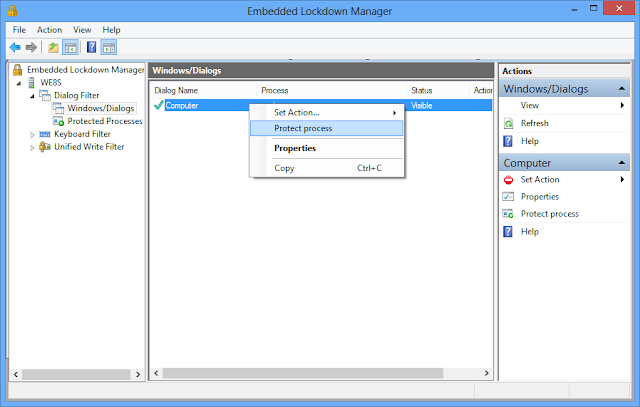Viewport: 640px width, 407px height.
Task: Collapse the WE8S tree node
Action: pyautogui.click(x=19, y=83)
